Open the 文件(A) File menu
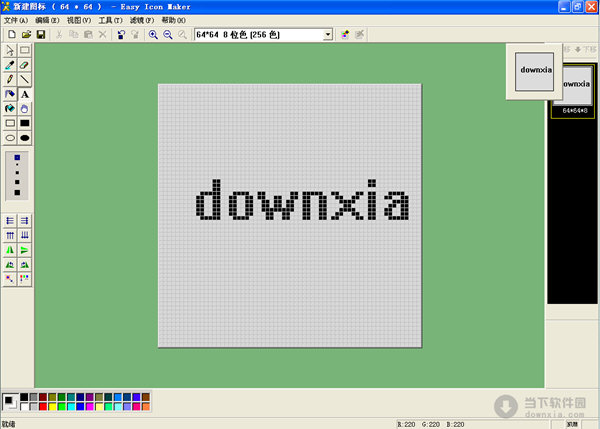The height and width of the screenshot is (429, 600). (x=16, y=20)
